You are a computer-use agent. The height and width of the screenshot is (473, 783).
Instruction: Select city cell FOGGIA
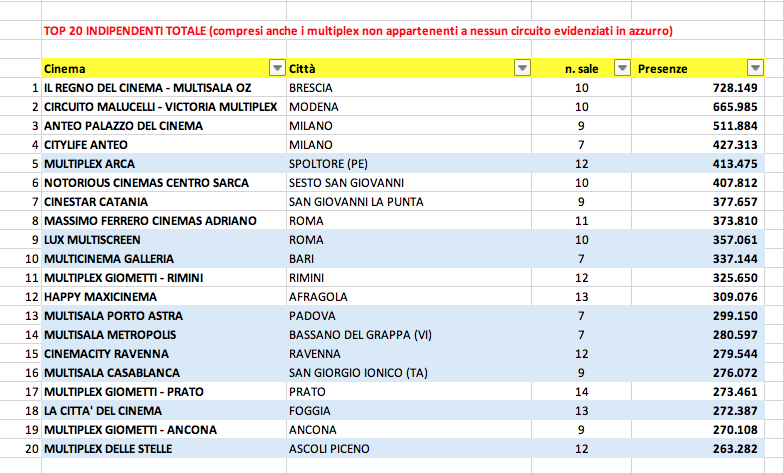click(x=409, y=411)
